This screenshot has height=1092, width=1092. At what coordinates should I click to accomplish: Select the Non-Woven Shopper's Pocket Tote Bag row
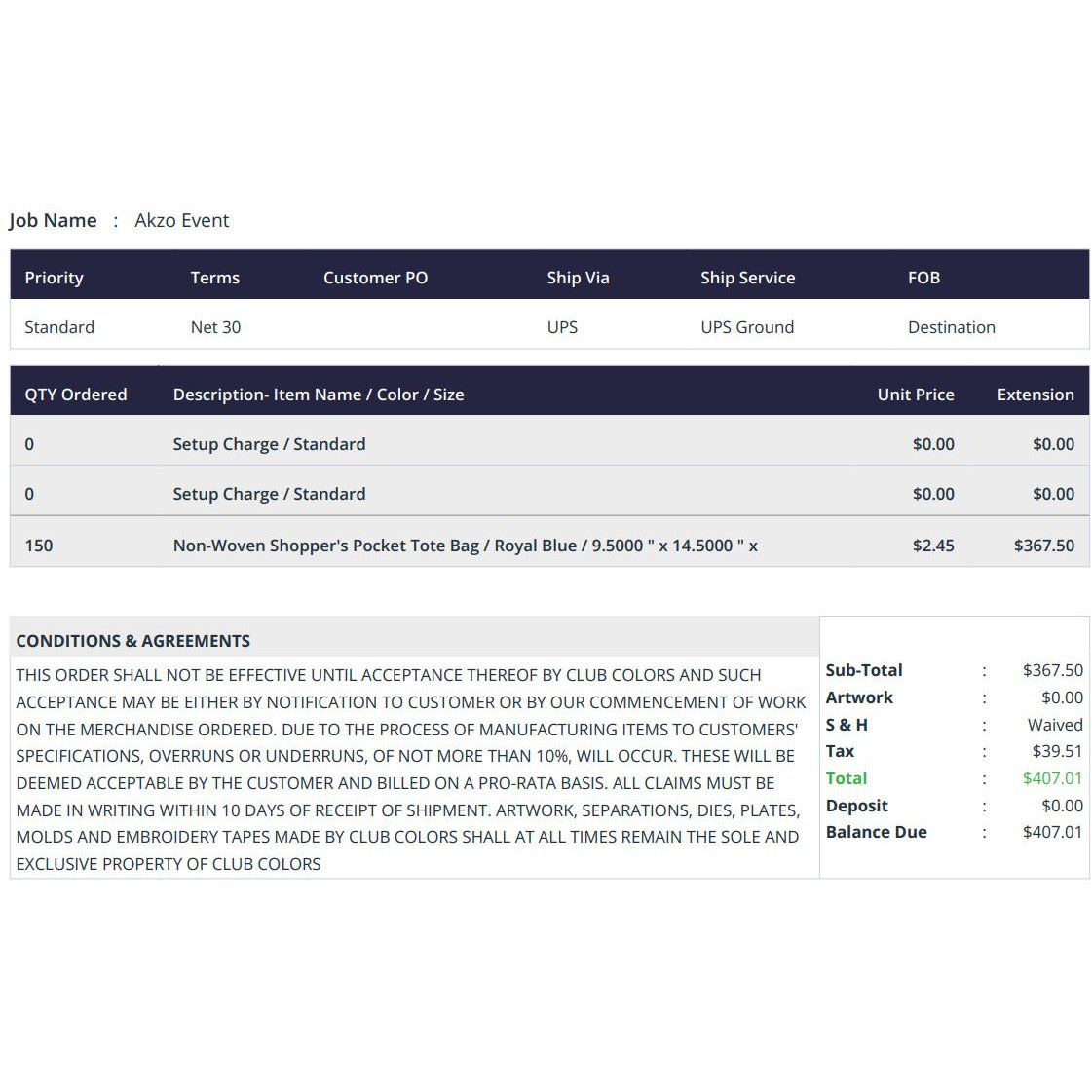tap(549, 545)
